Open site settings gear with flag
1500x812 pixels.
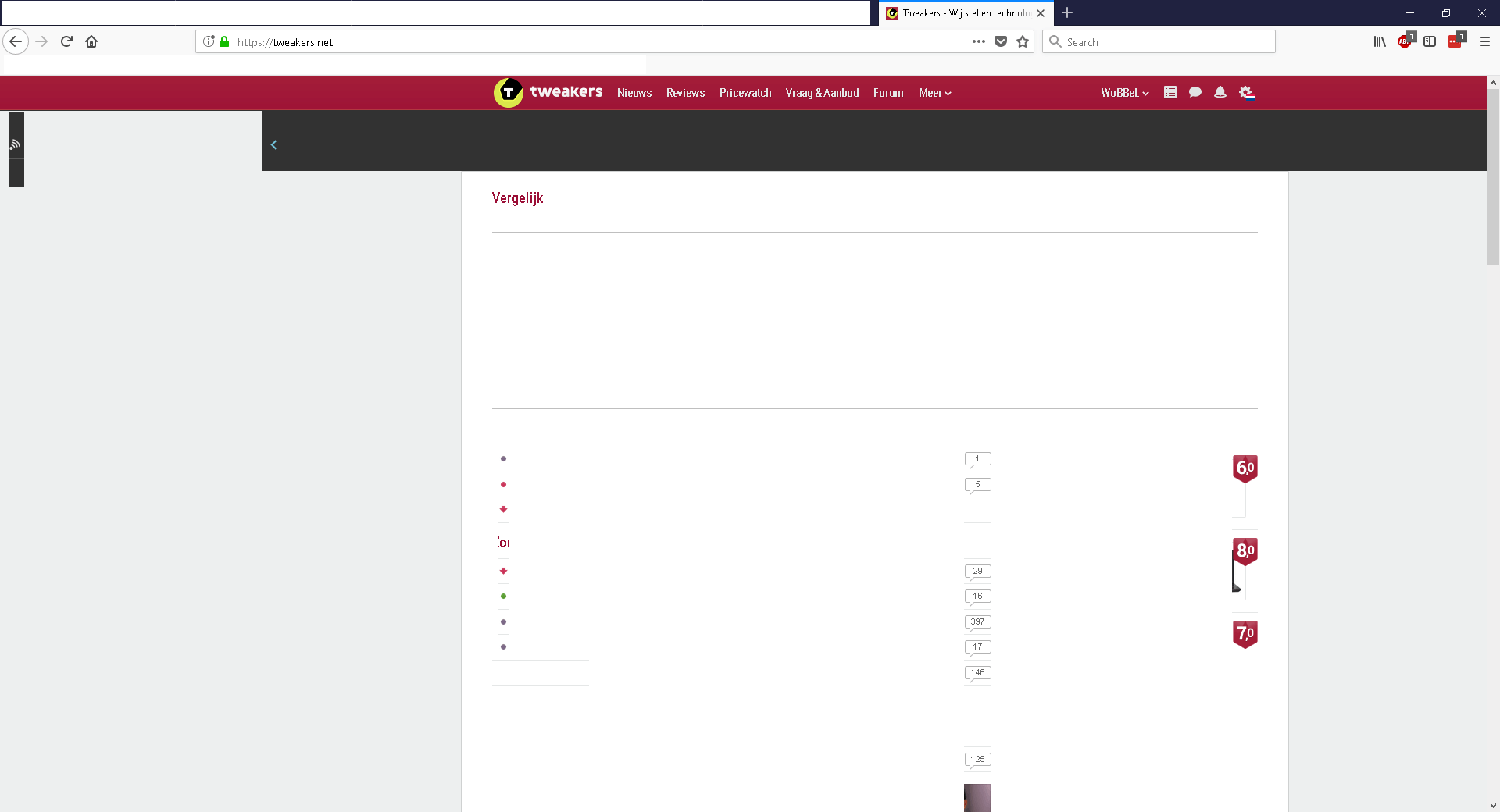coord(1247,93)
